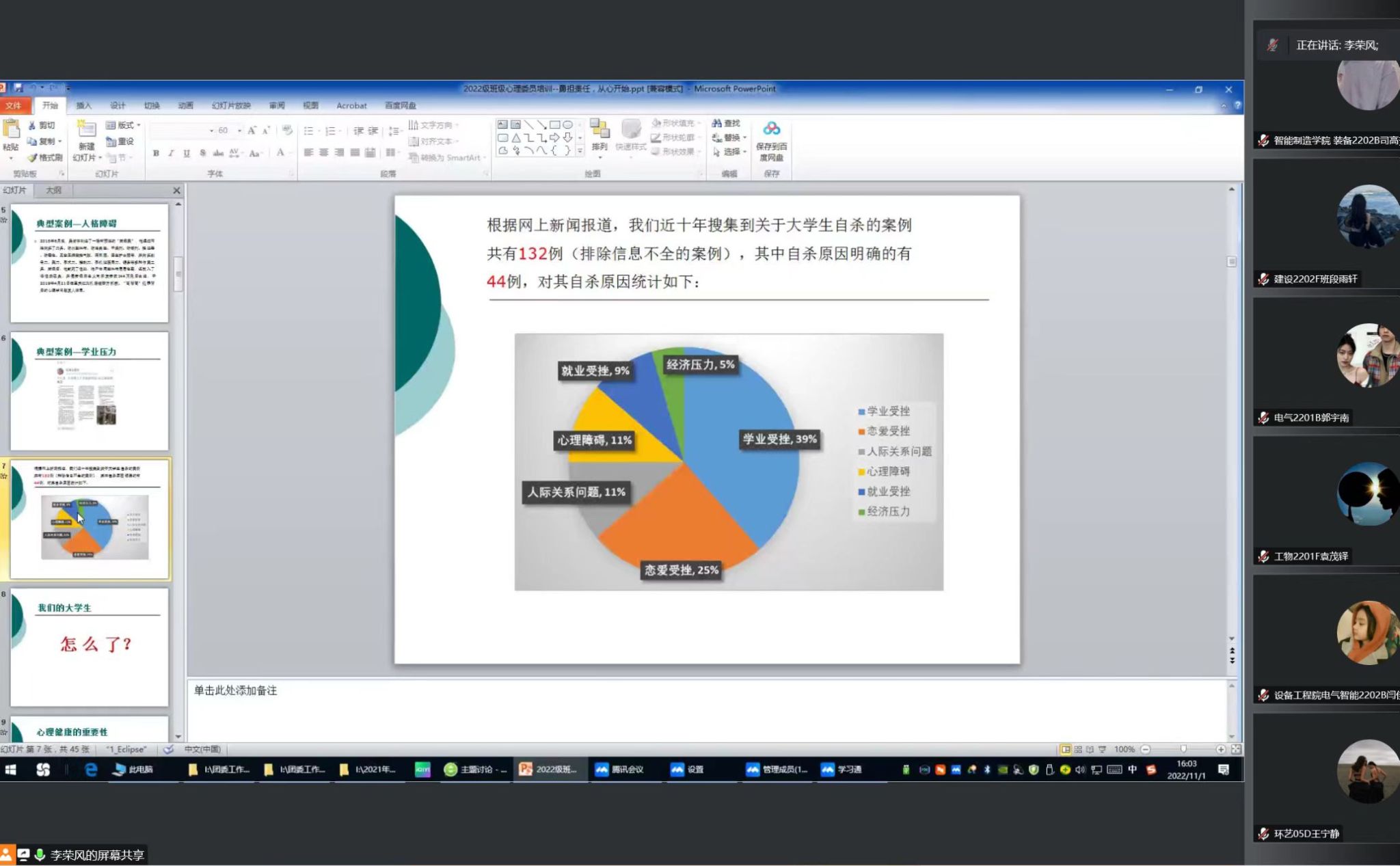
Task: Start slideshow from status bar icon
Action: click(x=1102, y=749)
